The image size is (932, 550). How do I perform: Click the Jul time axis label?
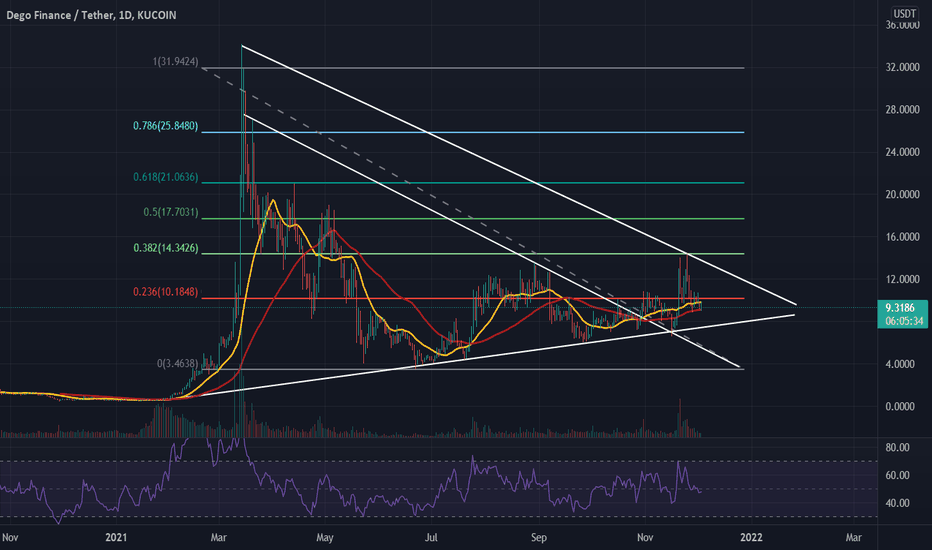[431, 538]
